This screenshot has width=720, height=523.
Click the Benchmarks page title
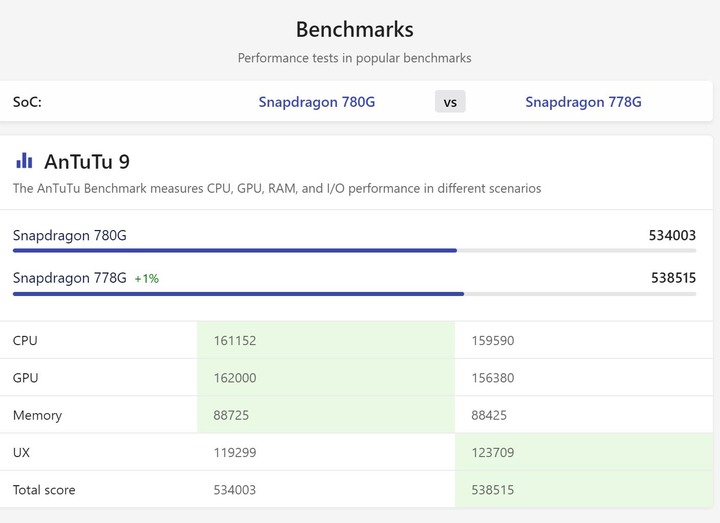[x=354, y=29]
